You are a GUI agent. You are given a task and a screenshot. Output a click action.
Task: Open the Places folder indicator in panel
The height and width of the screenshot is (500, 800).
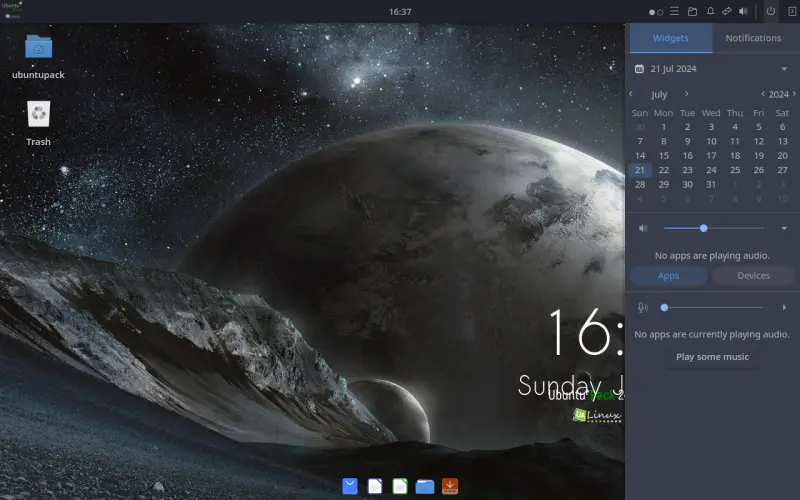point(692,11)
